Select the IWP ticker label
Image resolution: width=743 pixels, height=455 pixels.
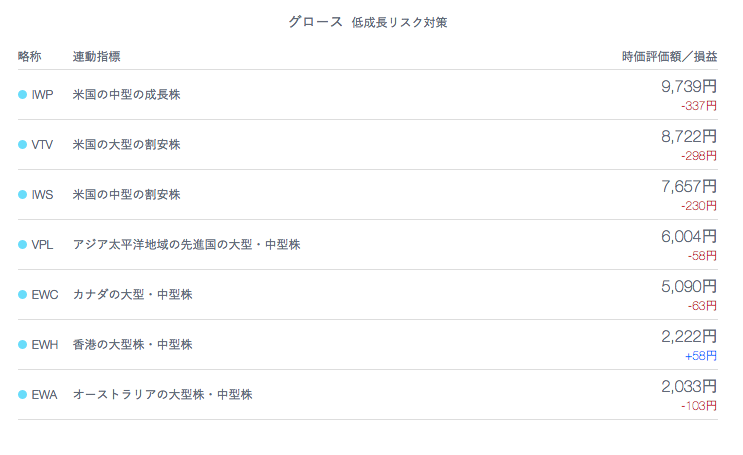pos(42,95)
